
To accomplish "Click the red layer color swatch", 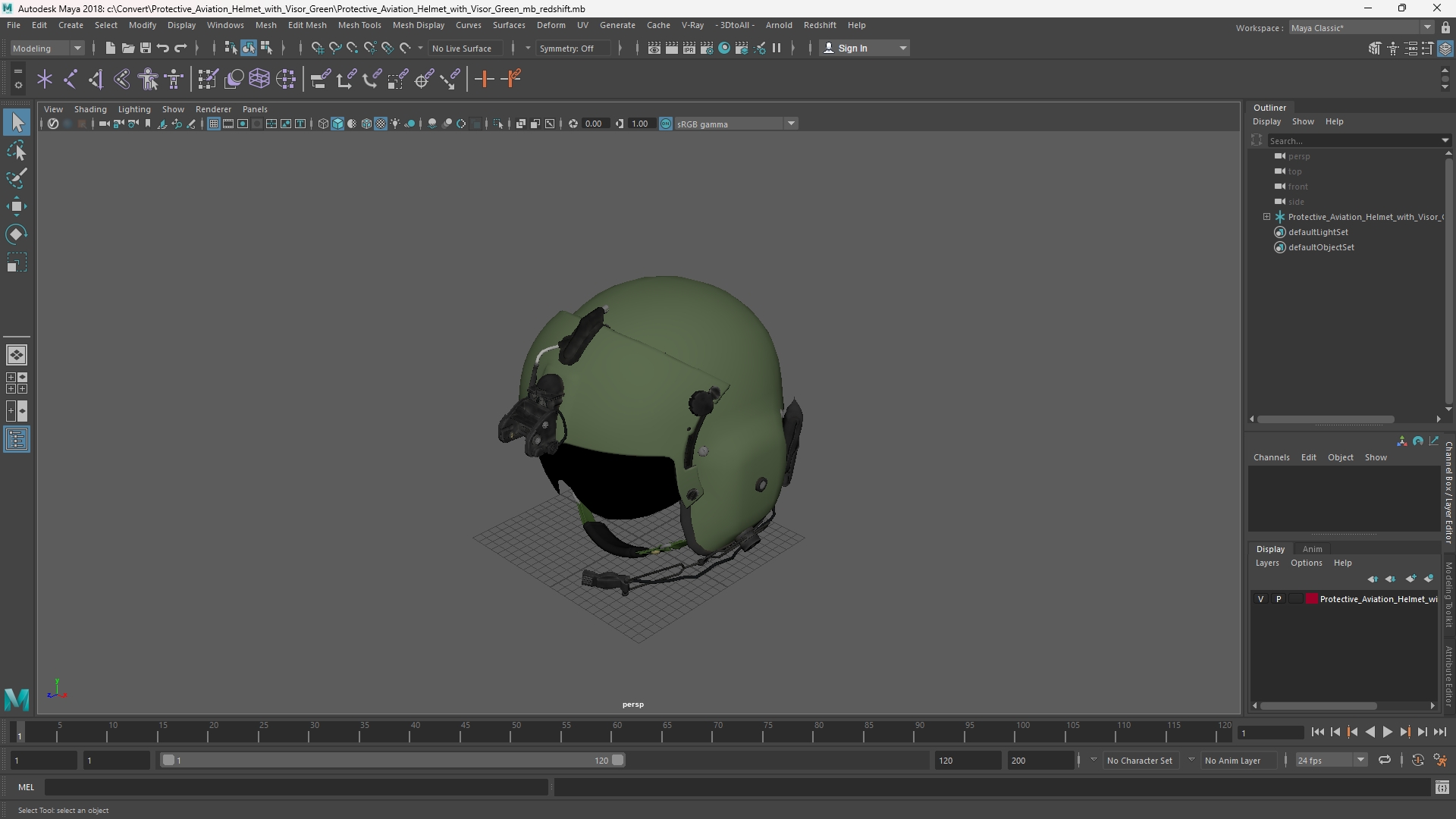I will [1312, 599].
